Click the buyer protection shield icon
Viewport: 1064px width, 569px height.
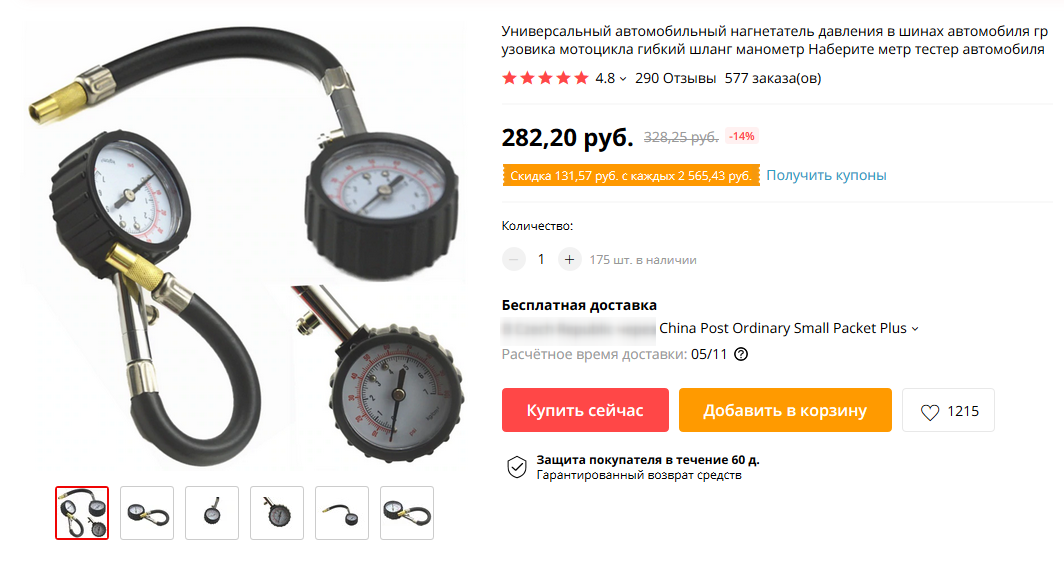point(516,467)
